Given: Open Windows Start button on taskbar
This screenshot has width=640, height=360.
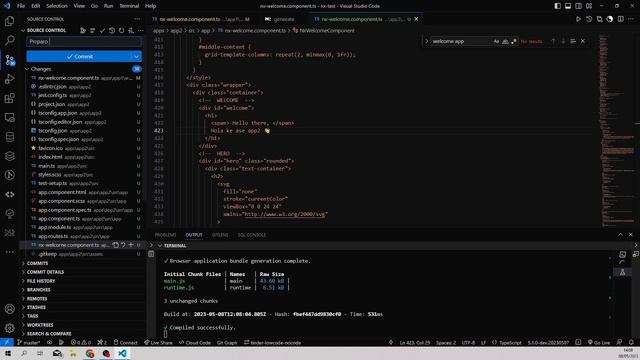Looking at the screenshot, I should 8,353.
